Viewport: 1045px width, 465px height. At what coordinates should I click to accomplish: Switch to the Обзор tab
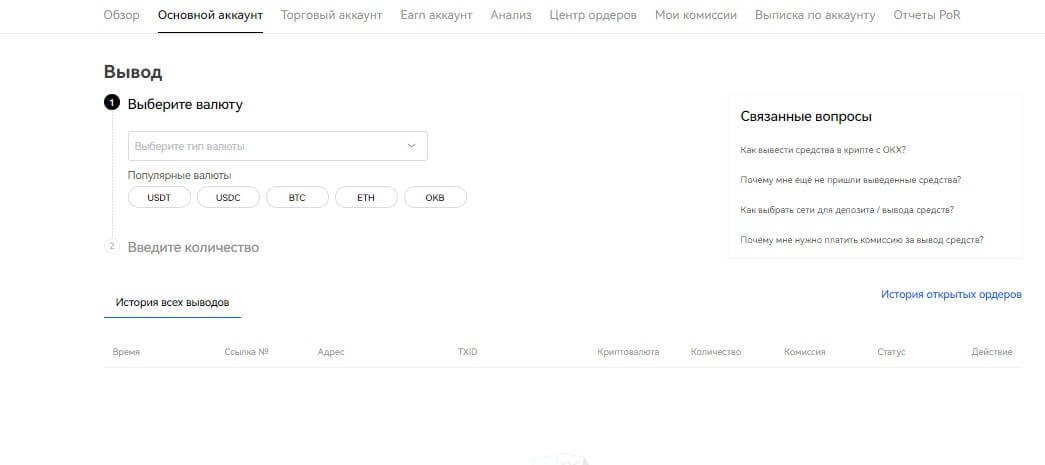[122, 15]
